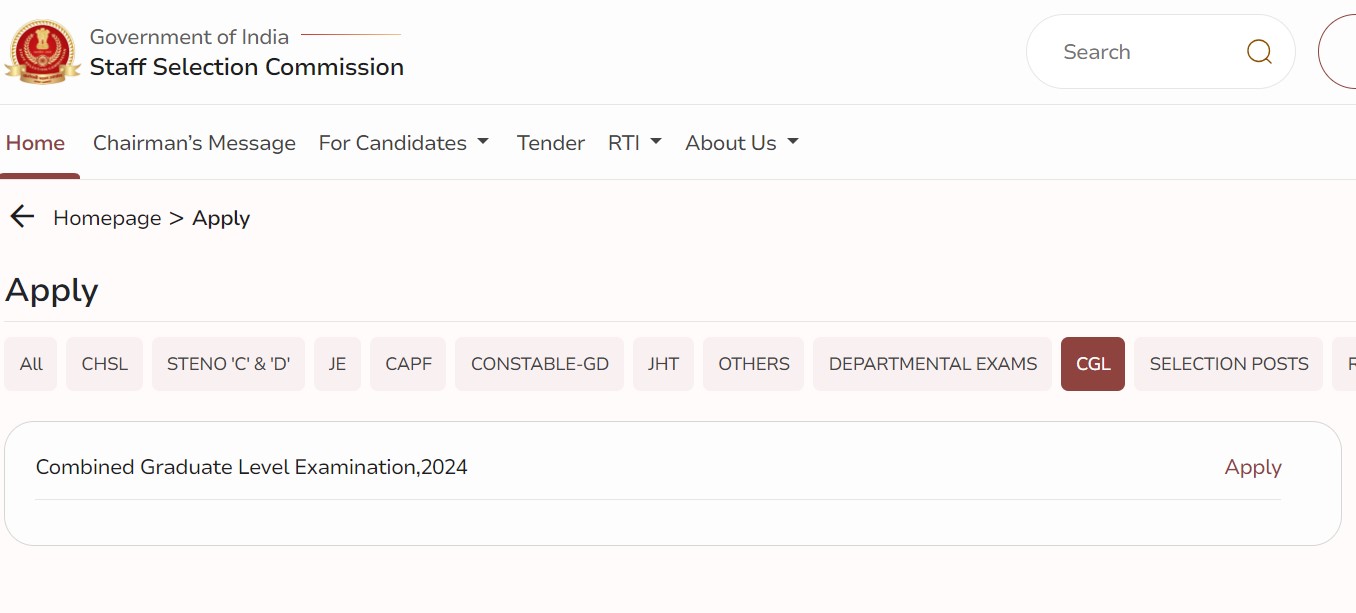Expand the For Candidates dropdown
Screen dimensions: 1356x613
coord(404,143)
